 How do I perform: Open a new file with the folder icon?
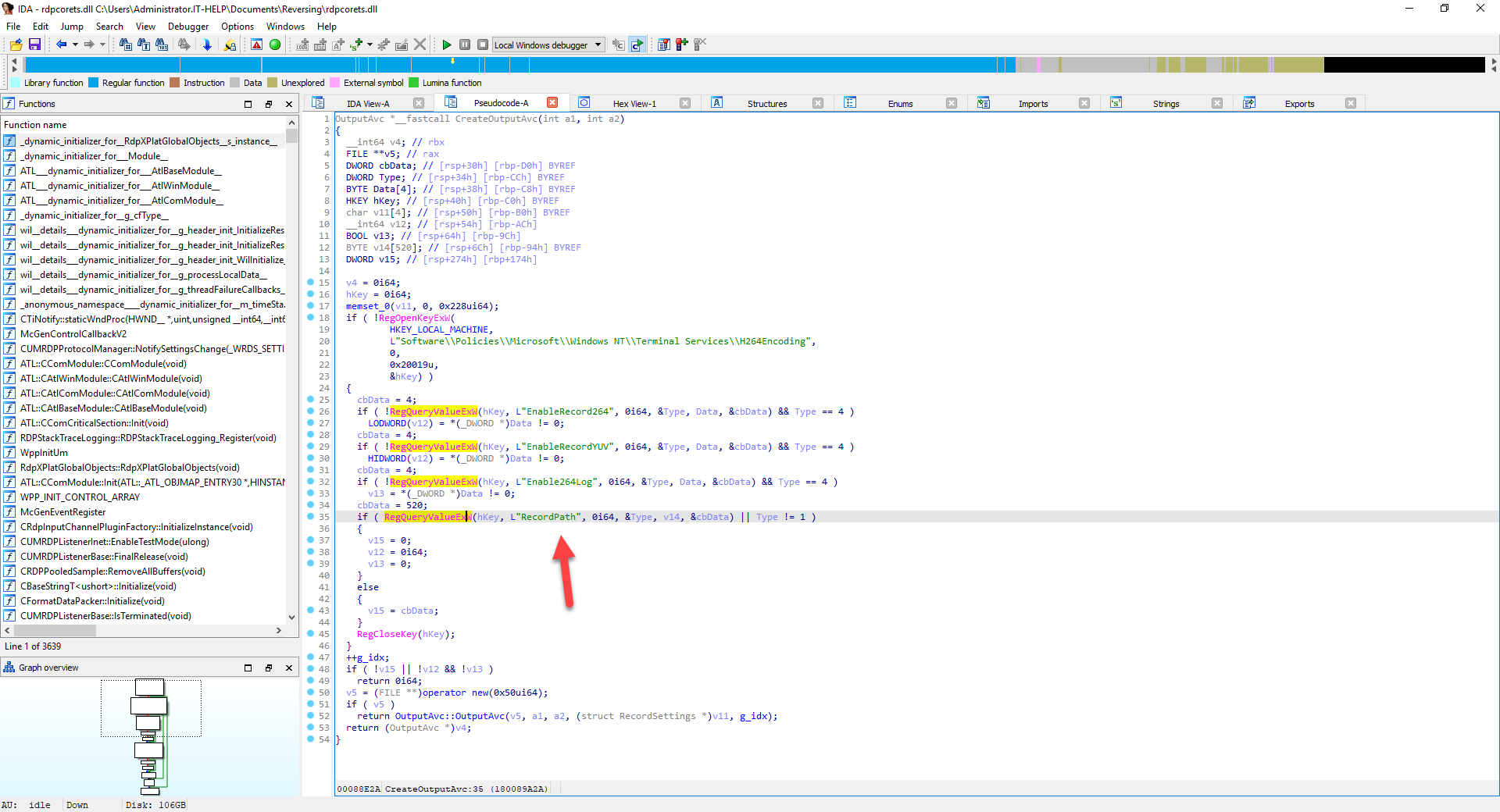click(x=16, y=45)
